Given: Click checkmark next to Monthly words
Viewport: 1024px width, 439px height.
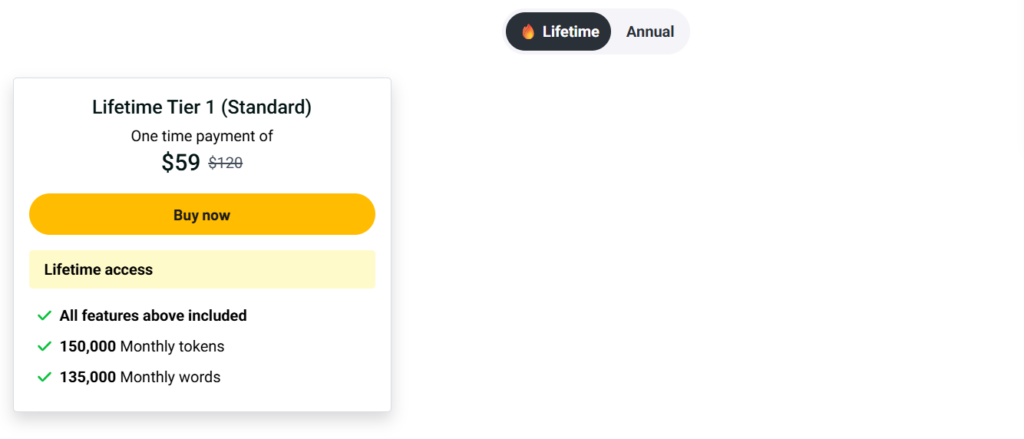Looking at the screenshot, I should [x=44, y=378].
